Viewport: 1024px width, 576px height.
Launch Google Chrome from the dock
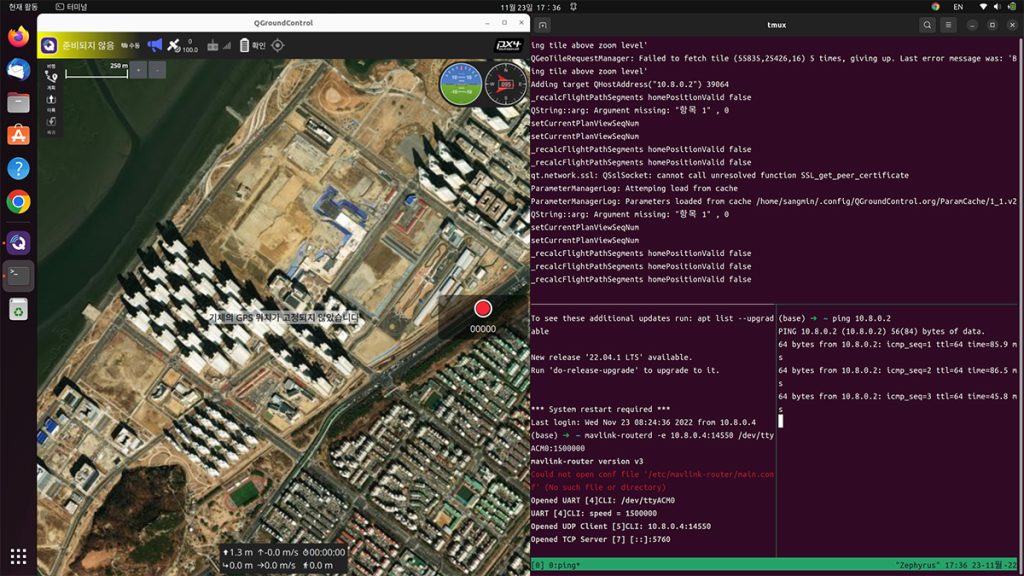(x=18, y=202)
